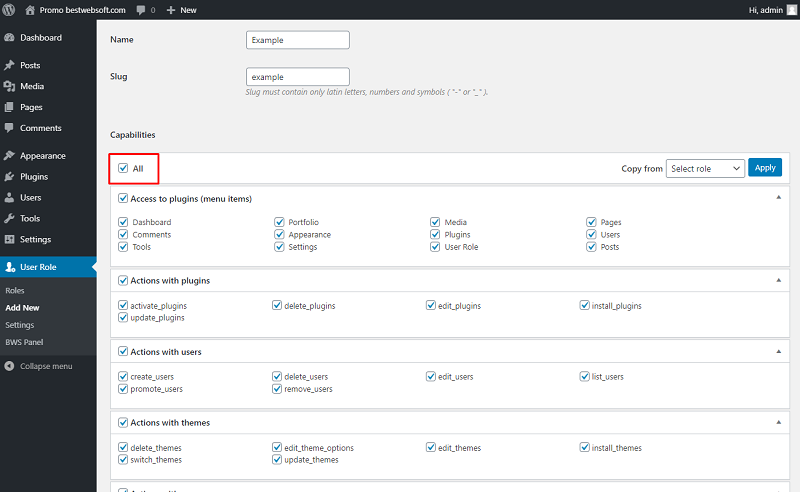Toggle the Actions with users group checkbox
Image resolution: width=800 pixels, height=492 pixels.
coord(123,351)
